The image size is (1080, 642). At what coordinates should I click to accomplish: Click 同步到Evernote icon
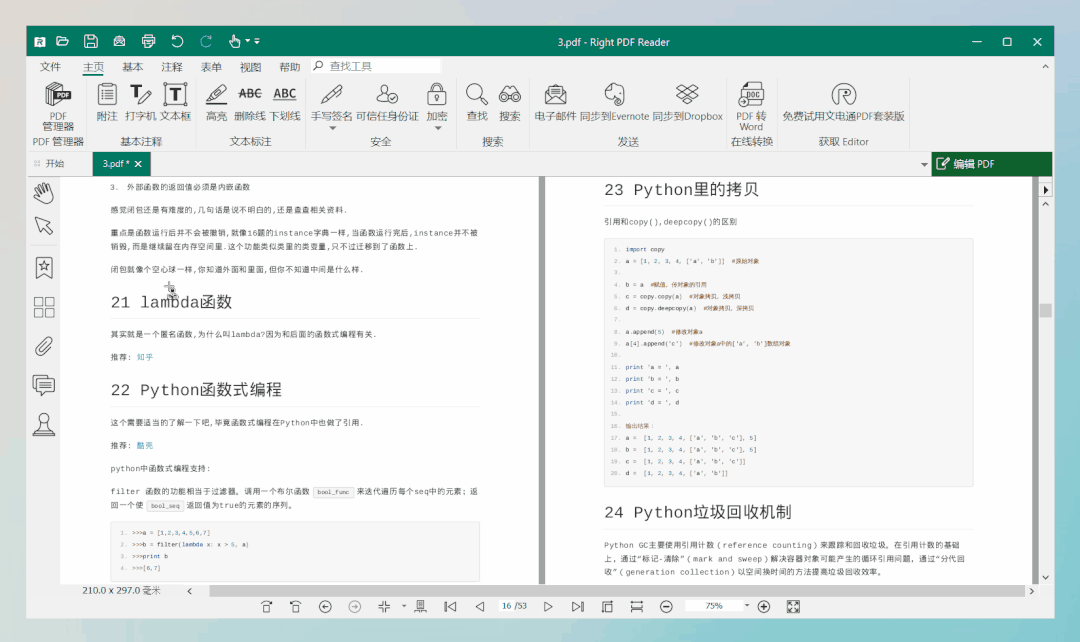tap(614, 94)
